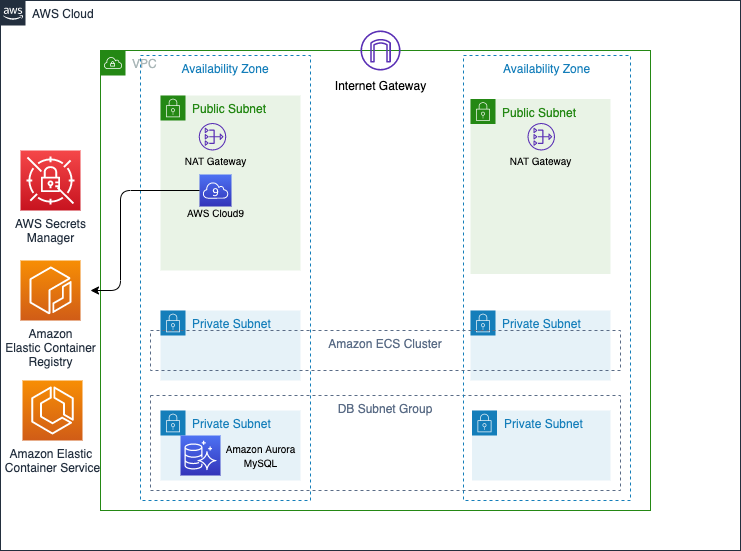Click the 'DB Subnet Group' label
Image resolution: width=741 pixels, height=551 pixels.
point(385,409)
